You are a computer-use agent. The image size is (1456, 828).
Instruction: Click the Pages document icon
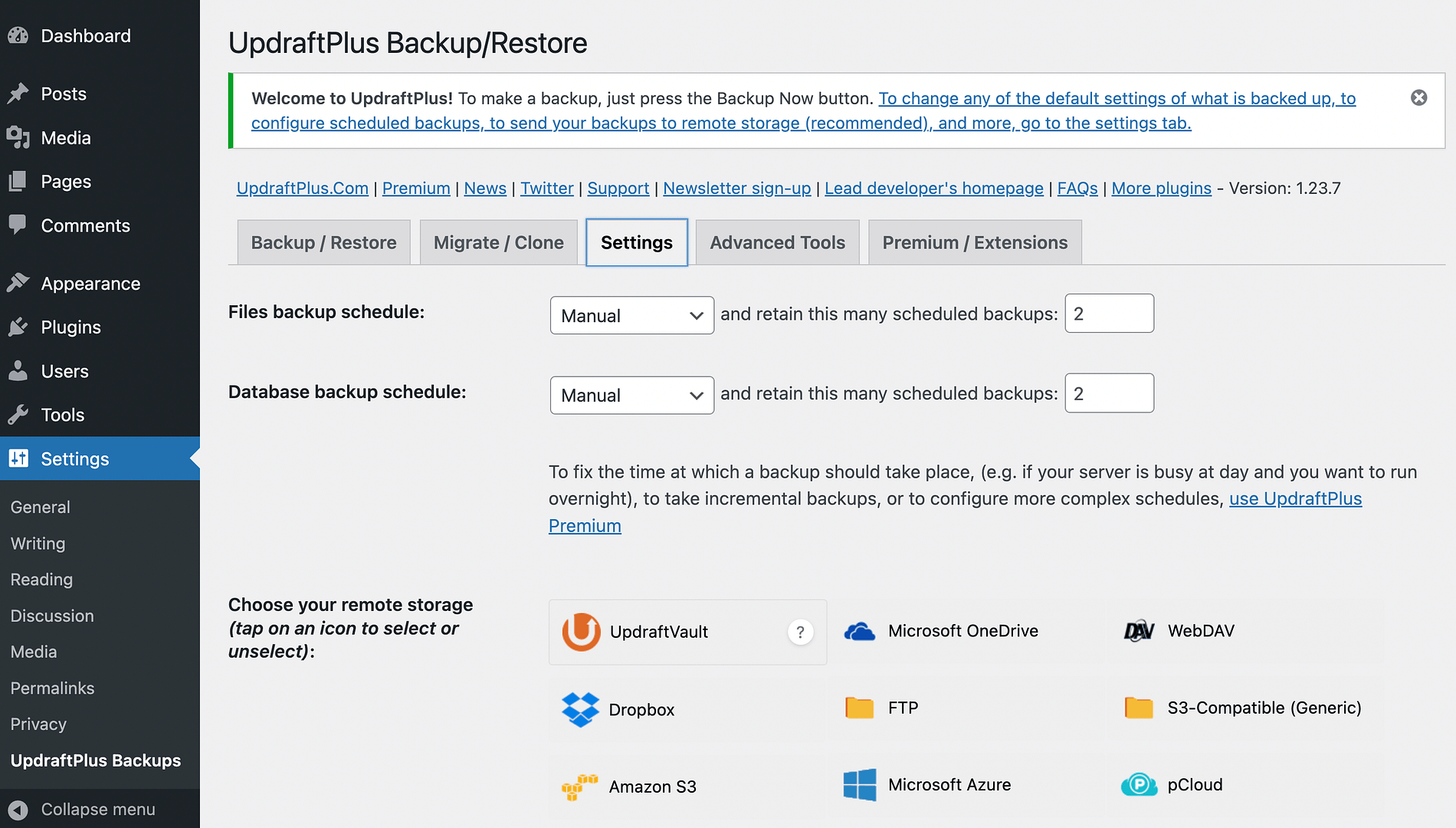point(18,182)
